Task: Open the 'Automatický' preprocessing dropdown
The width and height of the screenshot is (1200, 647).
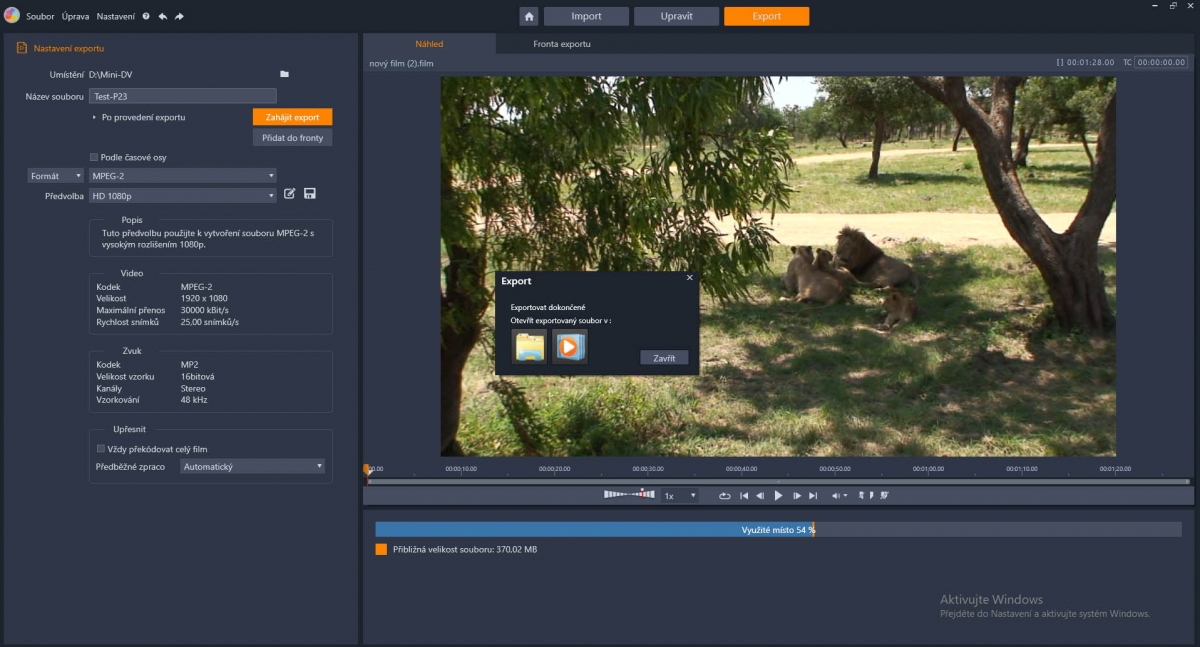Action: tap(252, 466)
